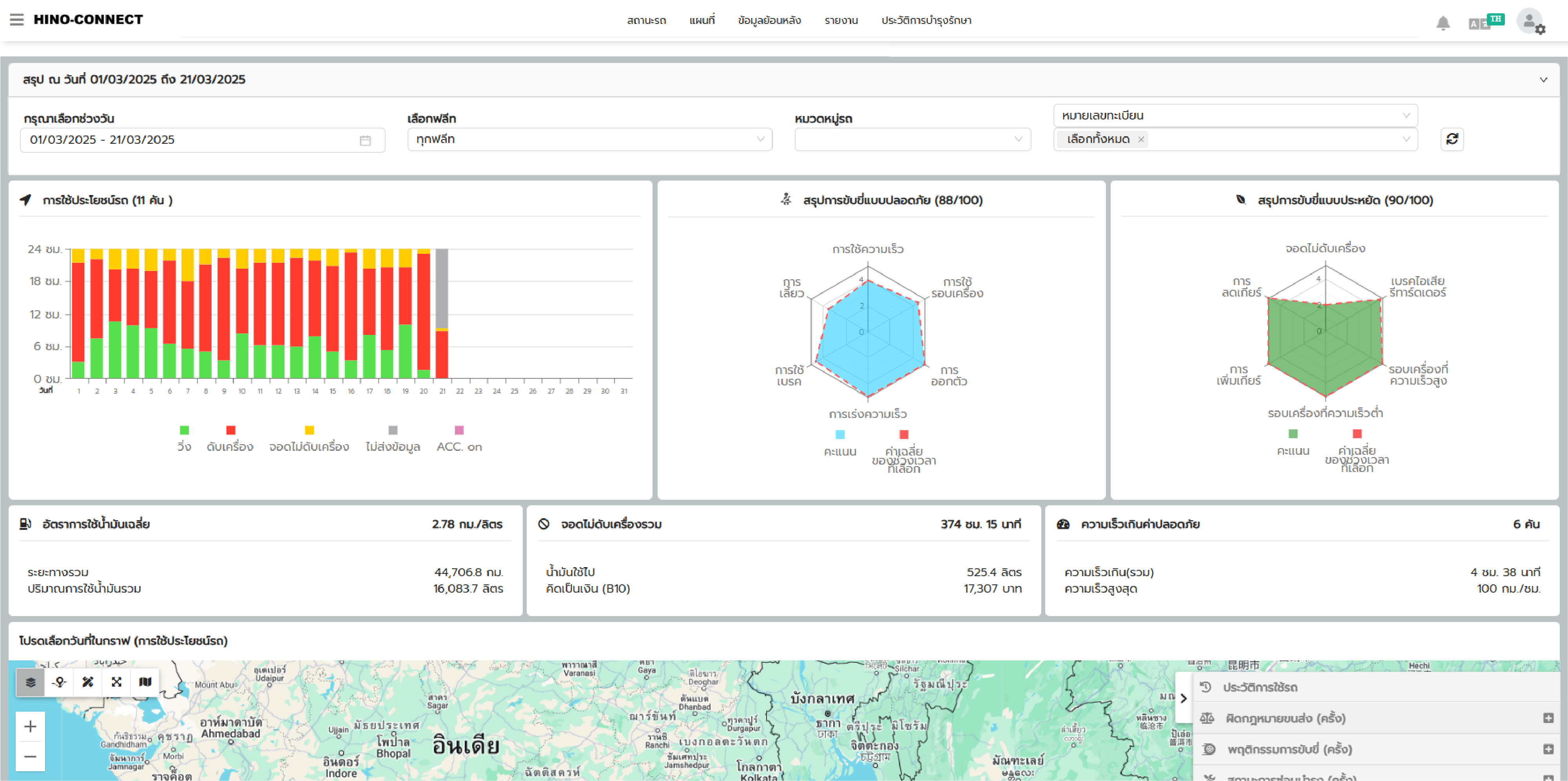Open ประวัติการใช้รถ panel entry
1568x781 pixels.
pos(1376,687)
